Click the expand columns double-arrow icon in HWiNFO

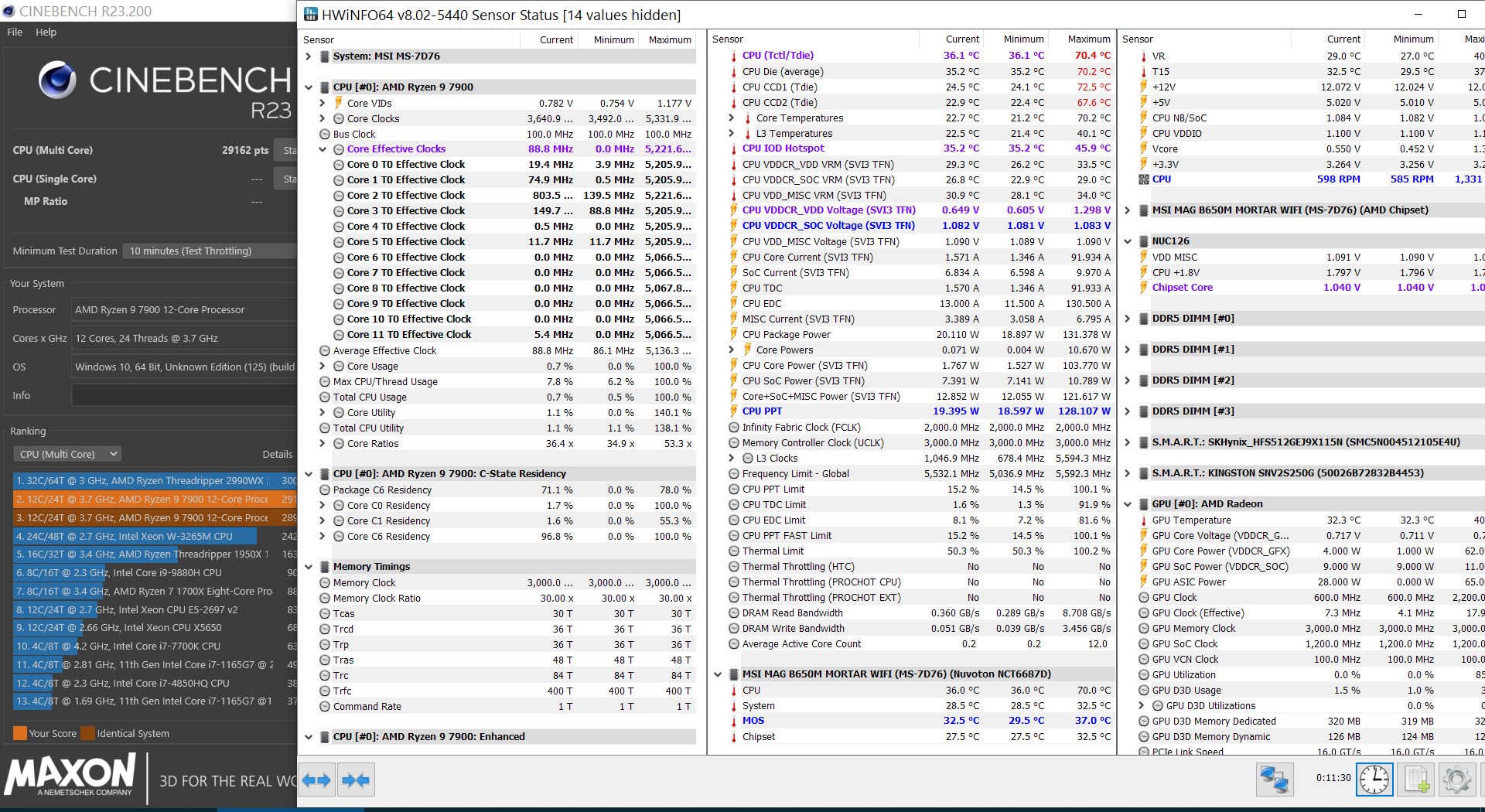tap(316, 780)
